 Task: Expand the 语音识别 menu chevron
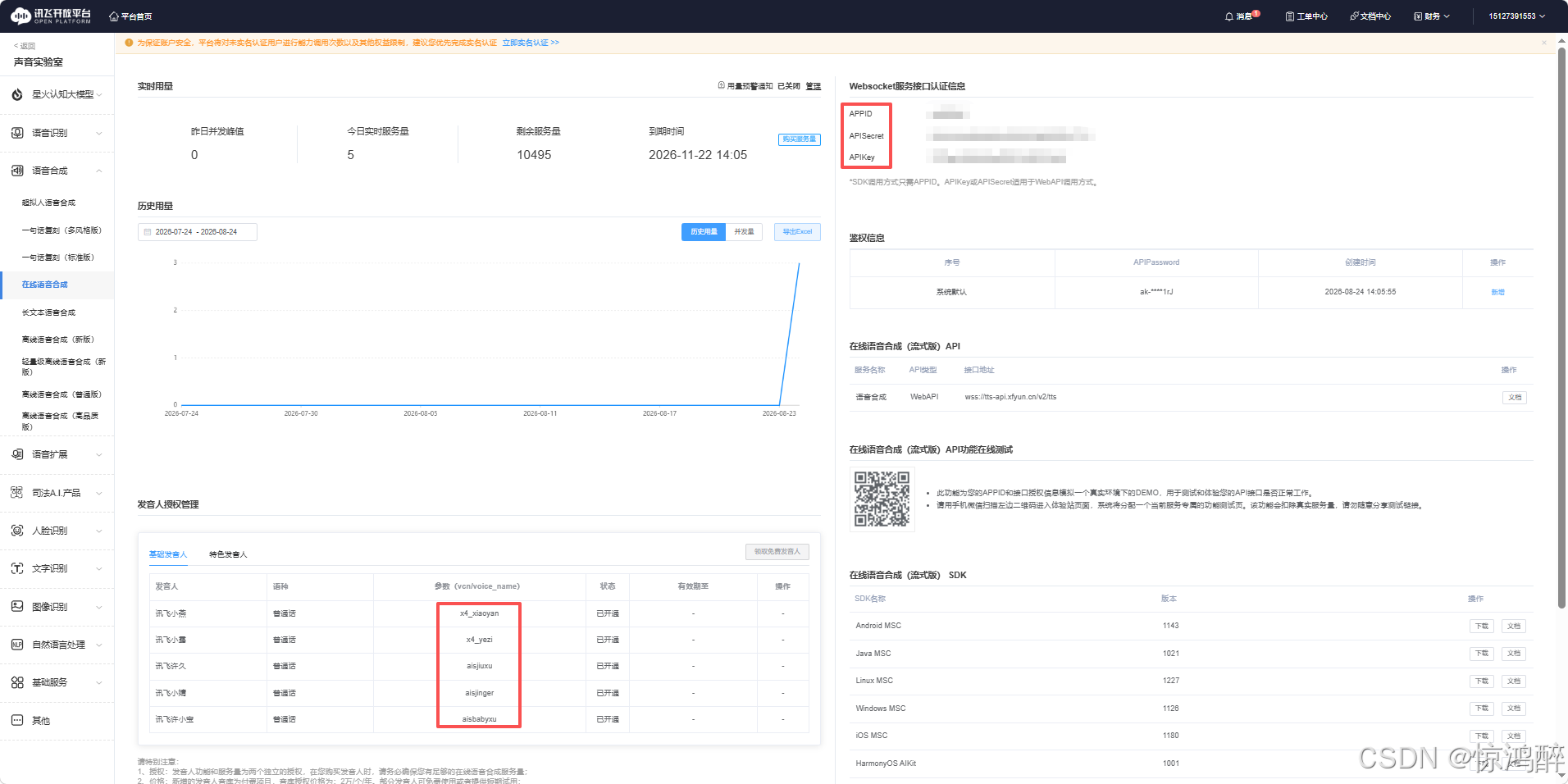click(99, 133)
